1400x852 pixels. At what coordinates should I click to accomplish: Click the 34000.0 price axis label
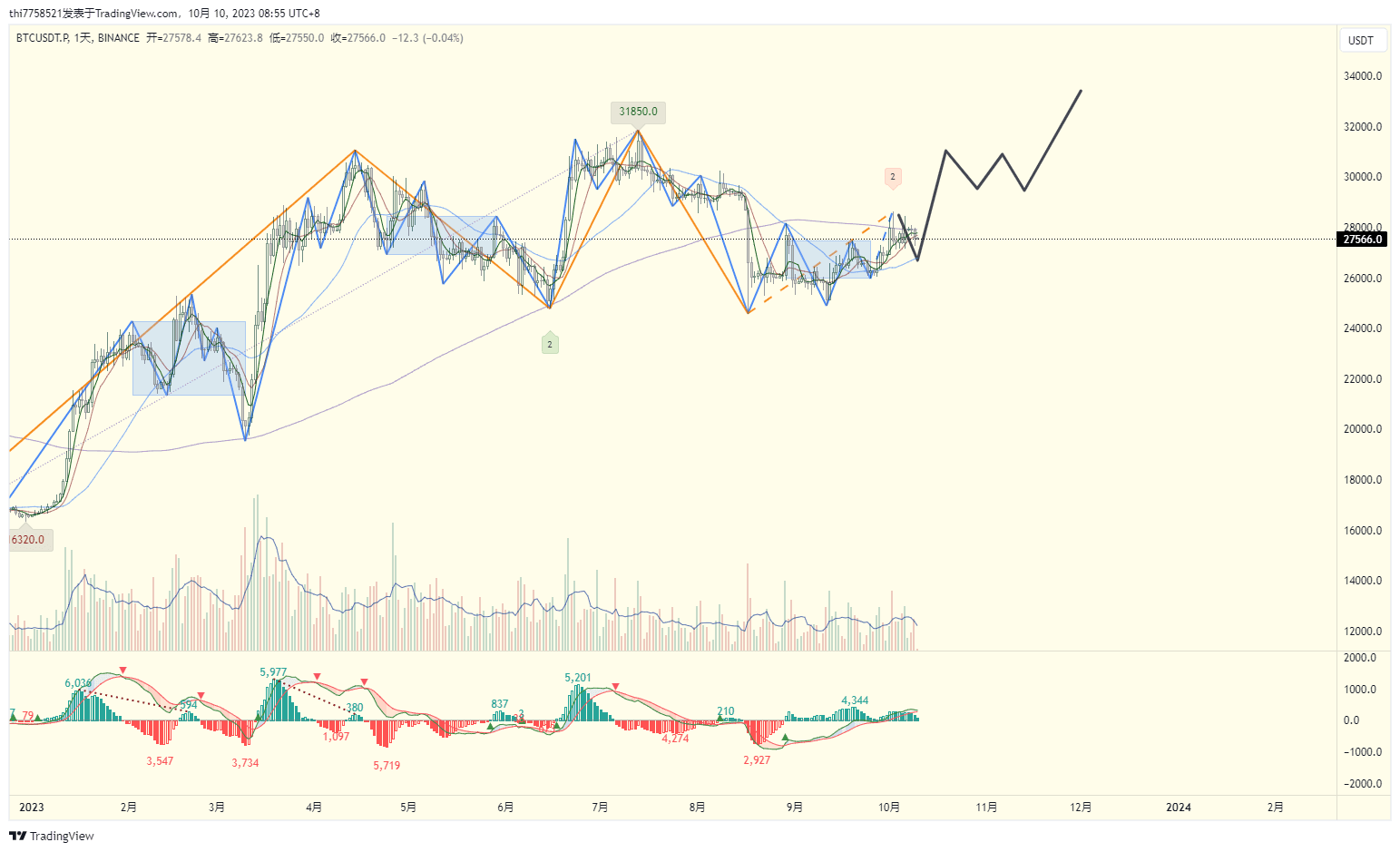(1362, 76)
